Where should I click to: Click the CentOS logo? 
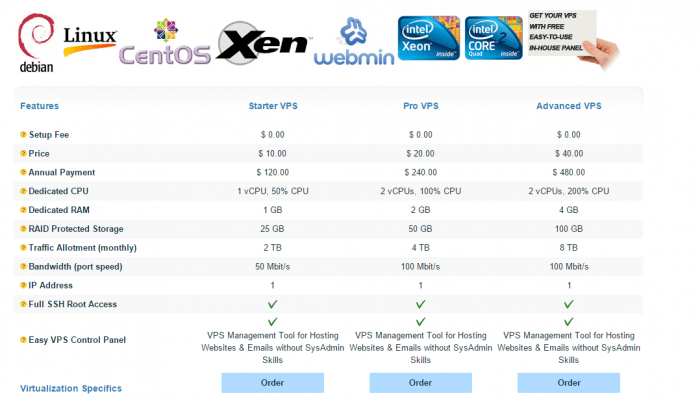point(165,42)
